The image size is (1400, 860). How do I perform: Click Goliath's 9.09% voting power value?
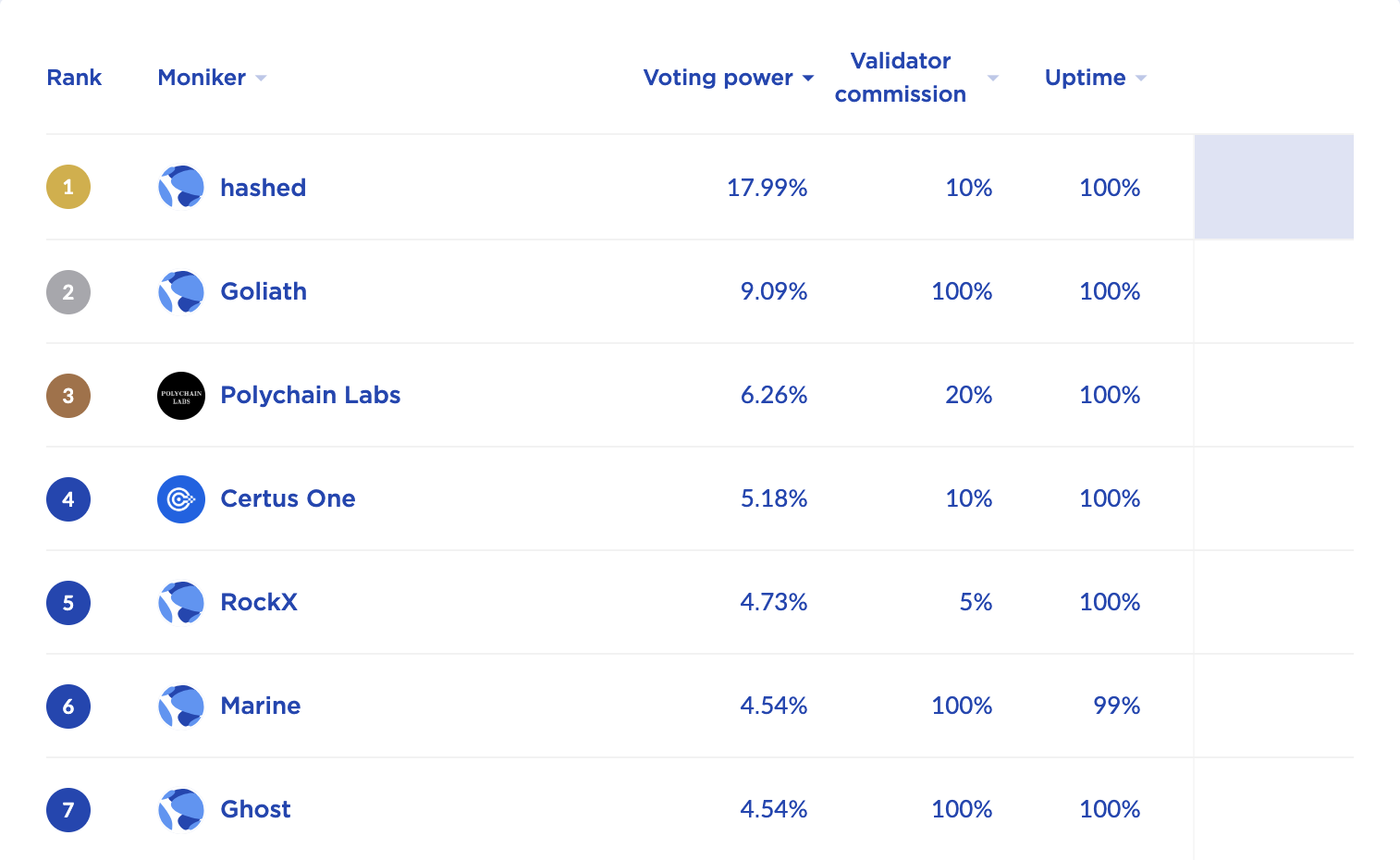click(x=774, y=292)
